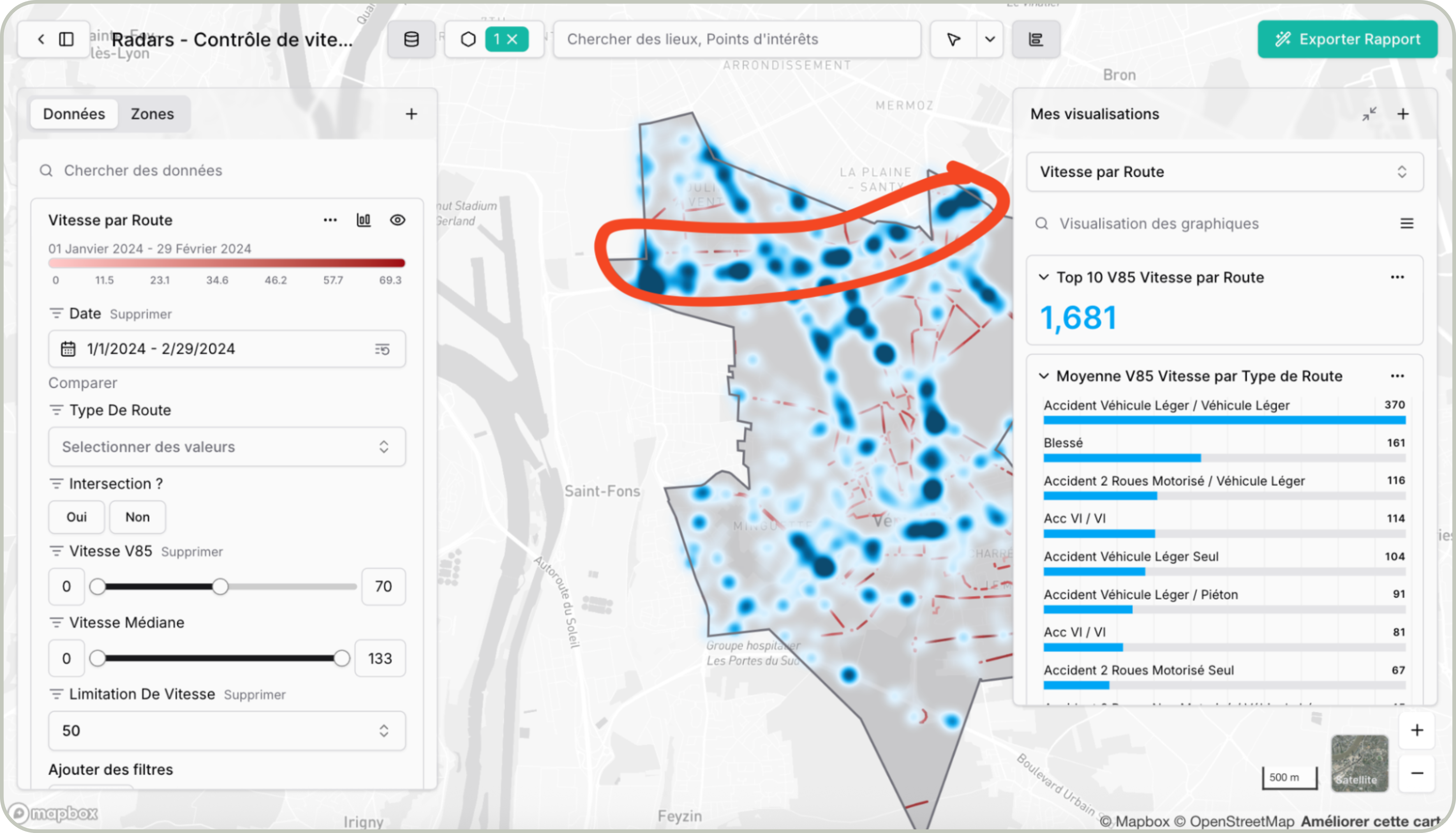Collapse Mes visualisations panel with the shrink icon
Screen dimensions: 1456x833
[1369, 114]
